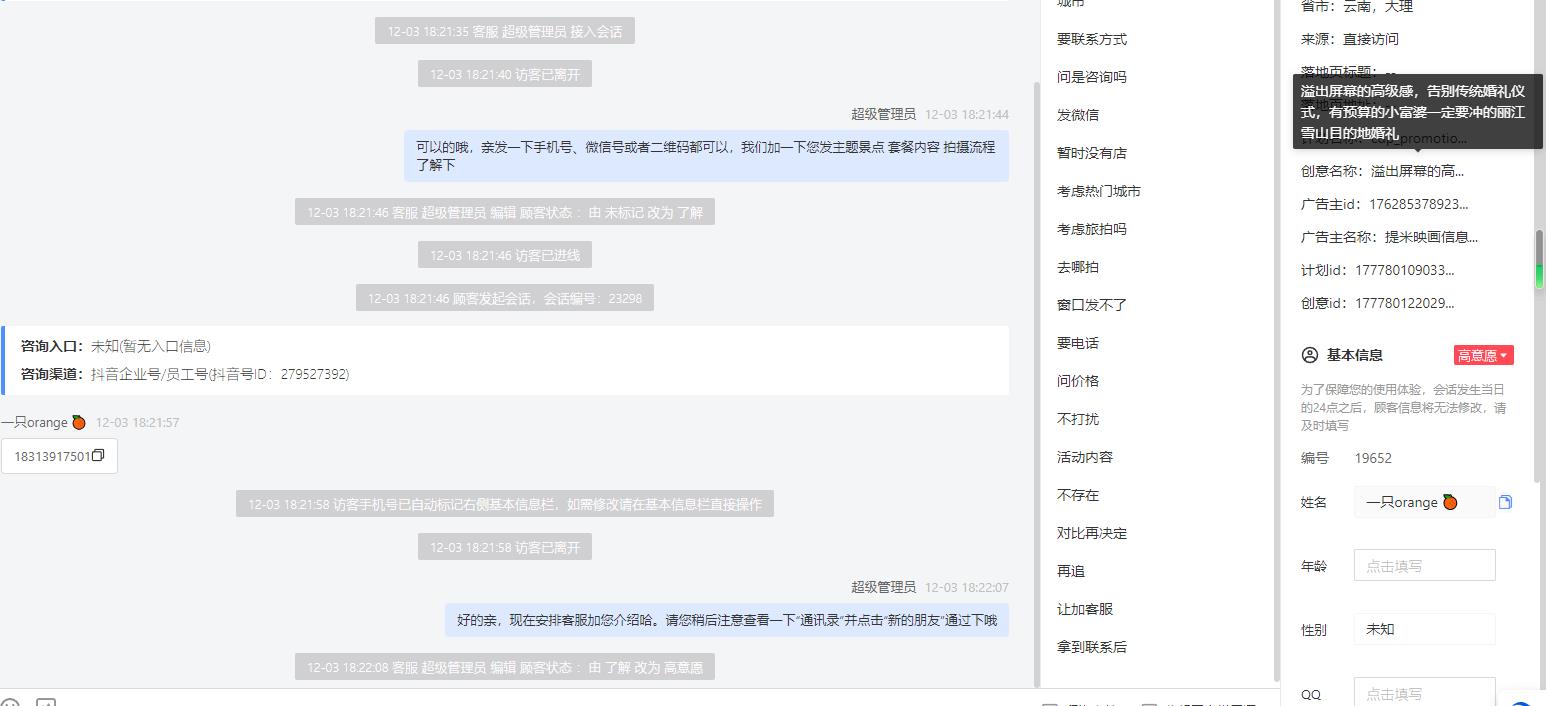Click the 窗口发不了 quick reply
This screenshot has width=1546, height=706.
[1092, 305]
